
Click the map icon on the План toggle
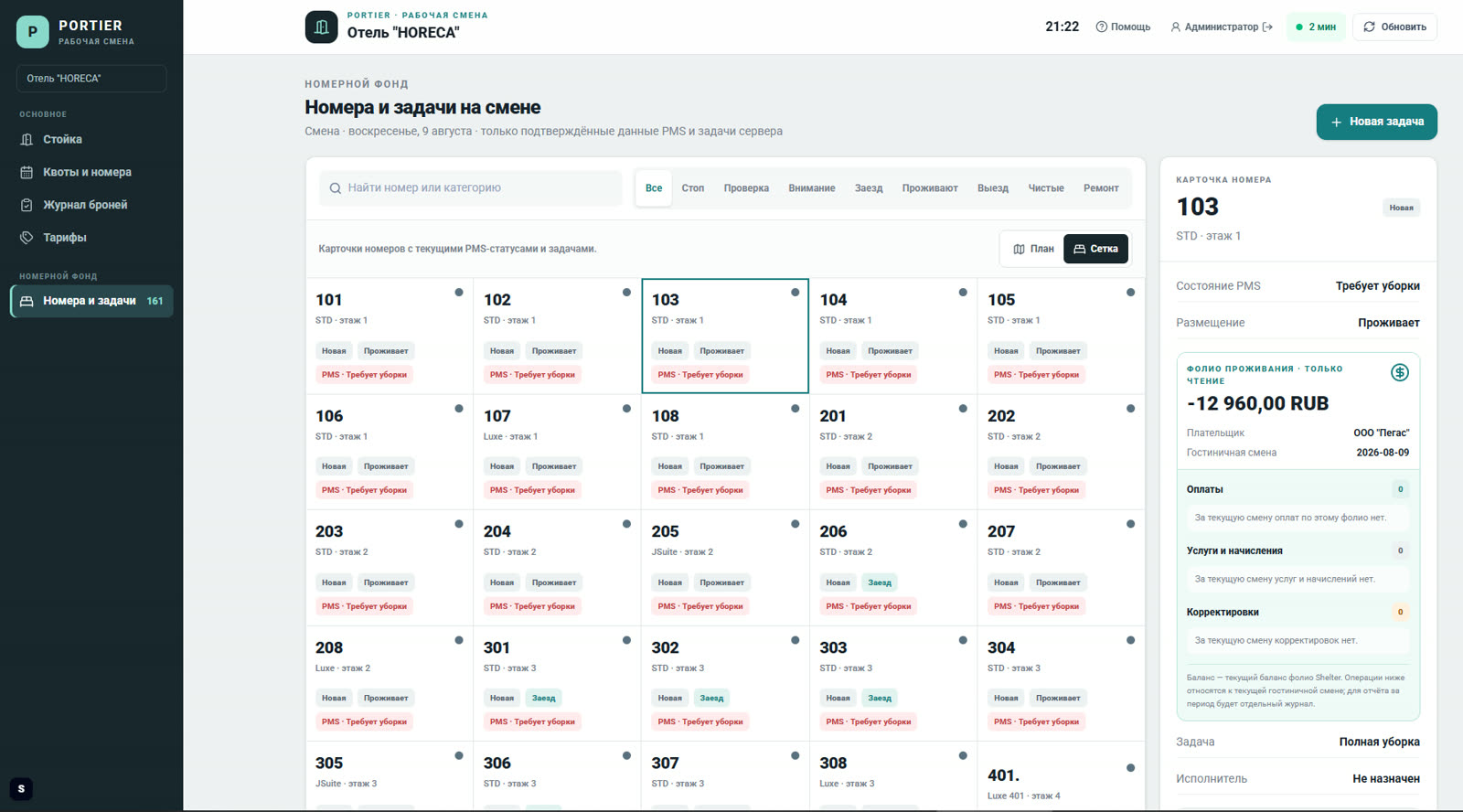point(1019,249)
